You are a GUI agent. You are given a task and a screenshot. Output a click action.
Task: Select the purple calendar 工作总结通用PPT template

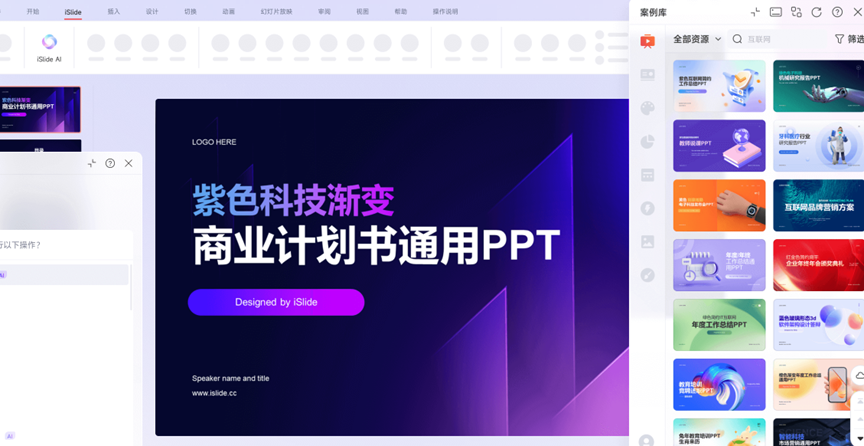tap(719, 265)
